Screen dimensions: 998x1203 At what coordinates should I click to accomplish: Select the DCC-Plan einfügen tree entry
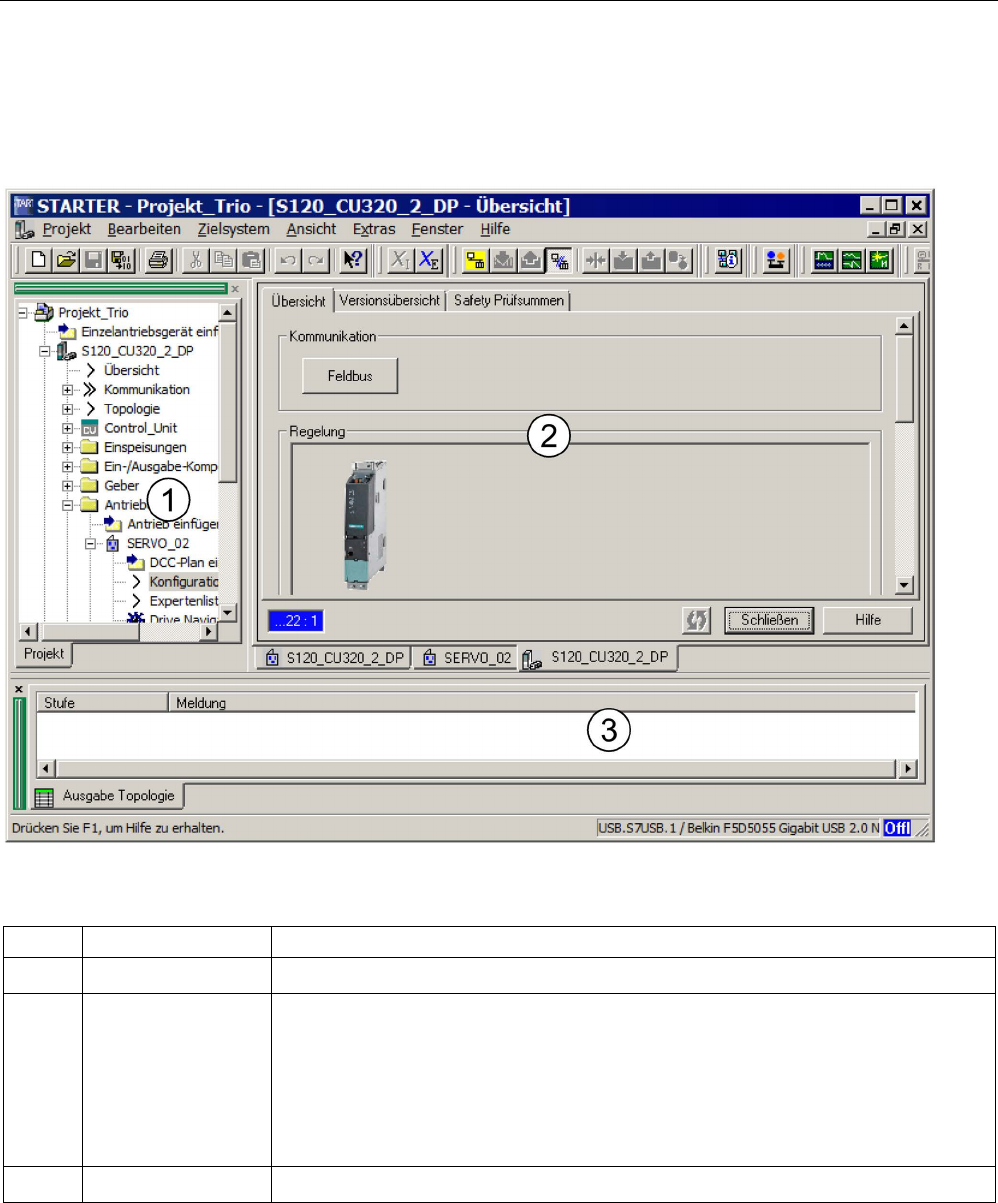pyautogui.click(x=184, y=563)
